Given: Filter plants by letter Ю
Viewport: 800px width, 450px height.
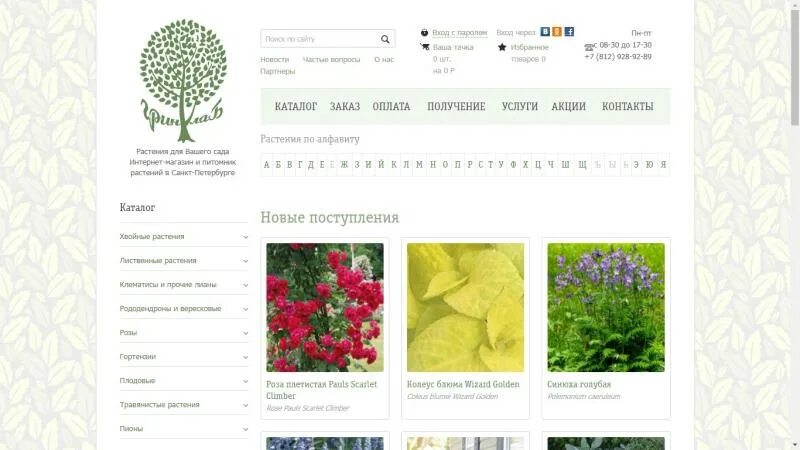Looking at the screenshot, I should 649,165.
